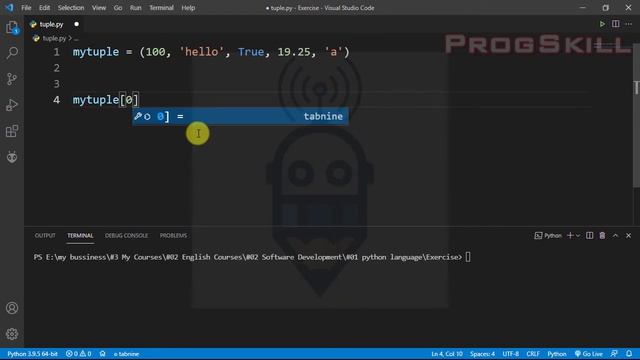Click the home icon in status bar
The image size is (640, 360).
click(102, 354)
